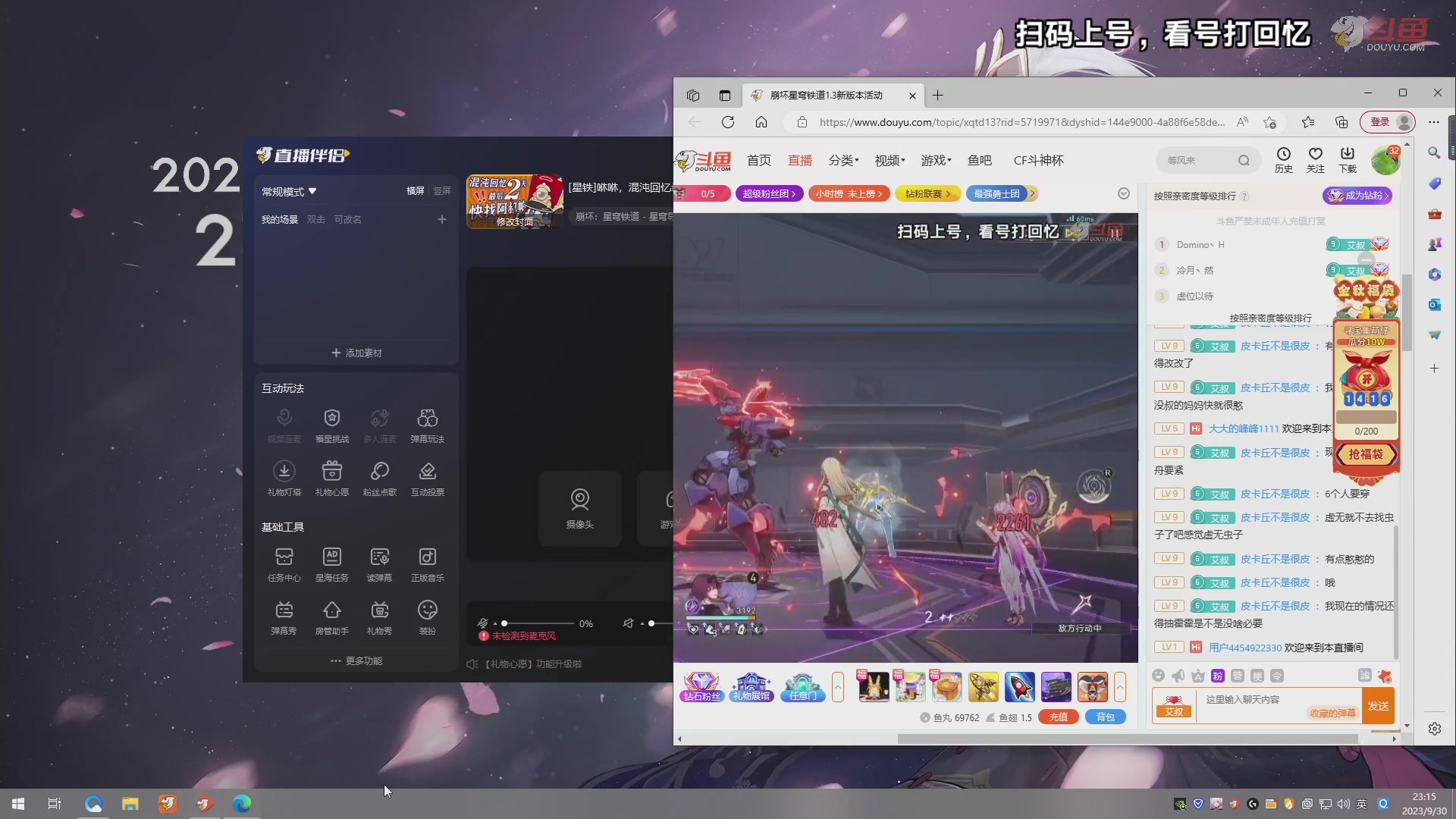
Task: Click the 发送 send button
Action: (x=1378, y=706)
